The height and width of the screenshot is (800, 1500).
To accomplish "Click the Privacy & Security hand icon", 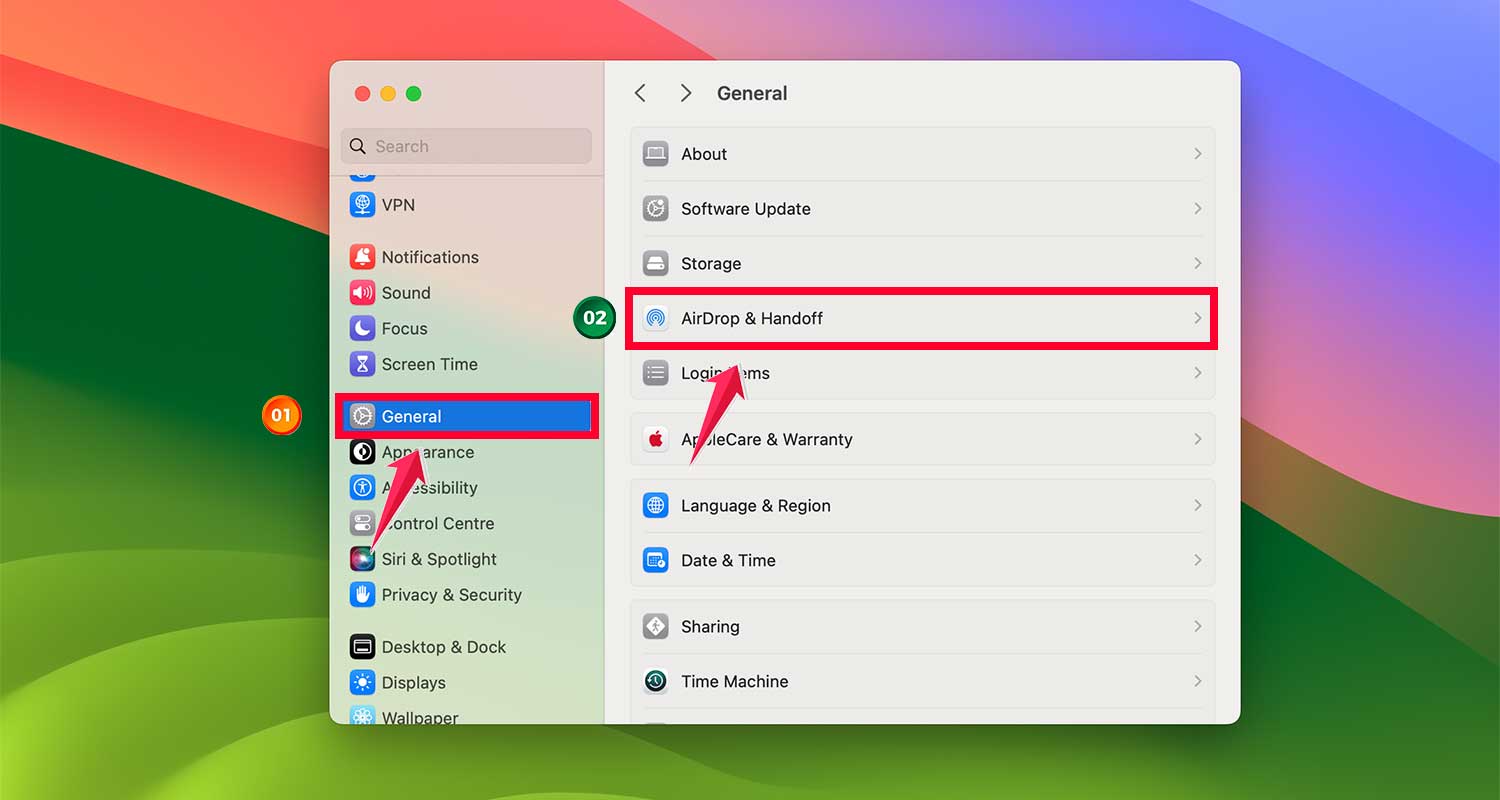I will [x=362, y=594].
